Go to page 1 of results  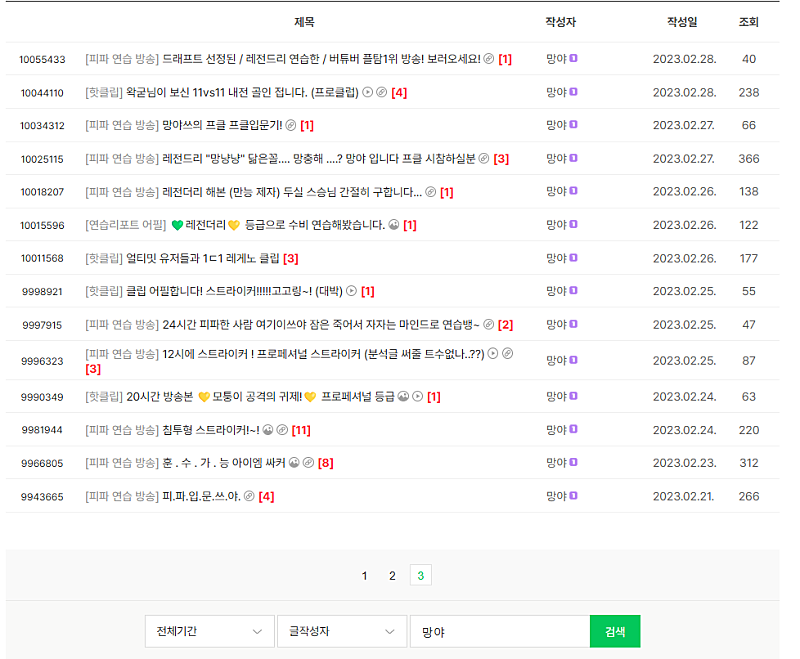pyautogui.click(x=365, y=576)
